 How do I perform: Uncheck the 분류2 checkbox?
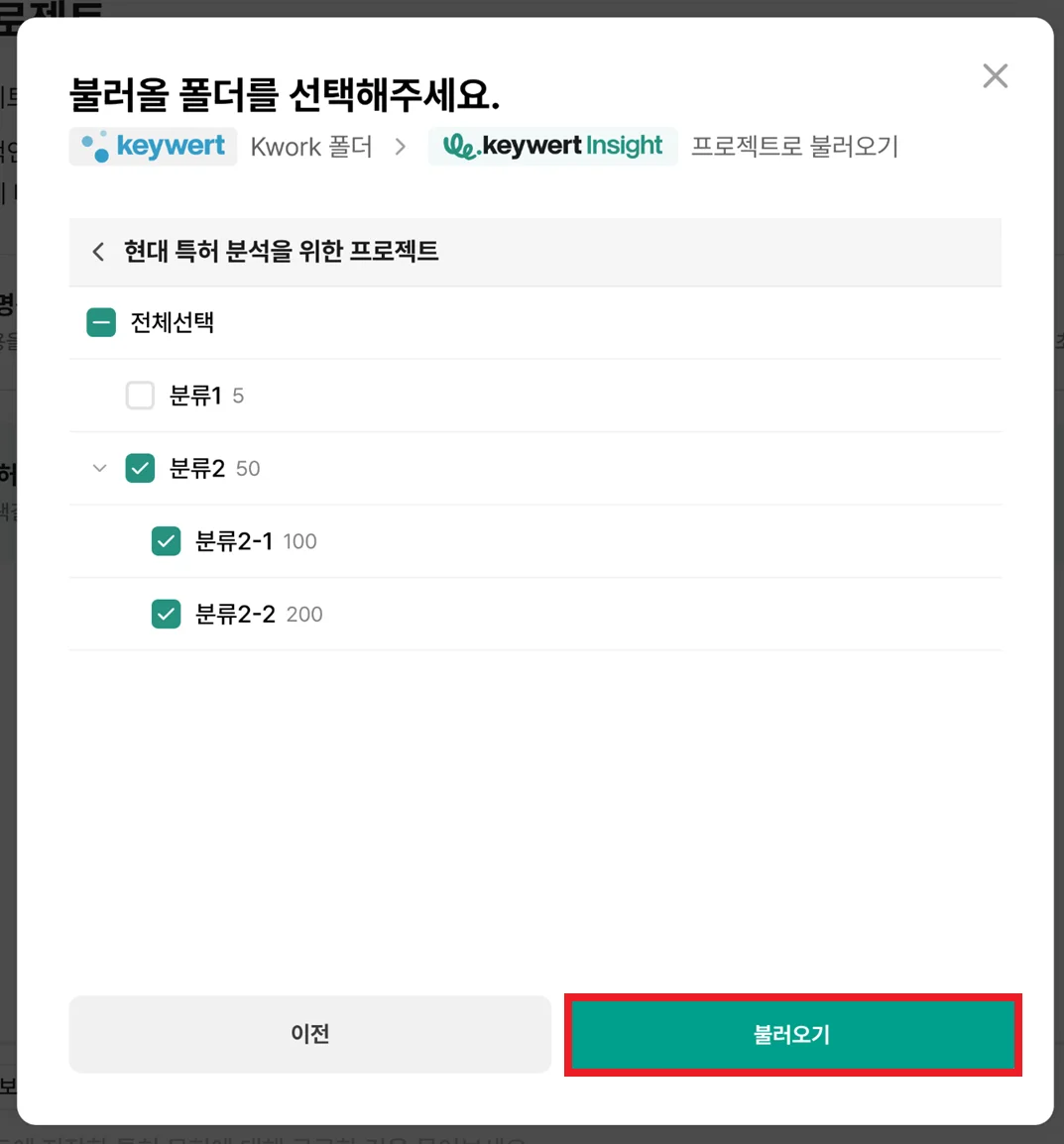[140, 468]
